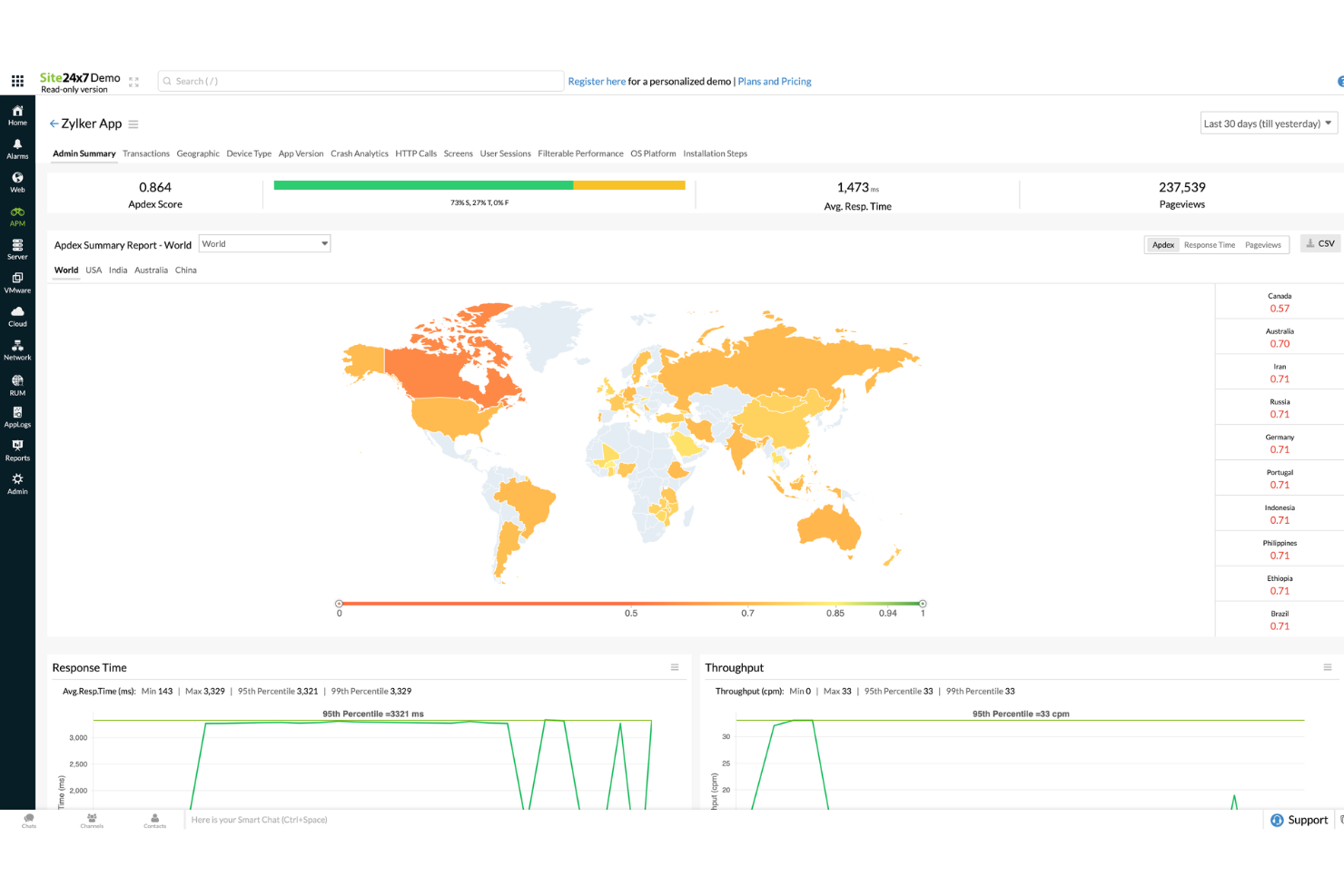Switch the map report to Response Time
Screen dimensions: 1344x896
1209,244
